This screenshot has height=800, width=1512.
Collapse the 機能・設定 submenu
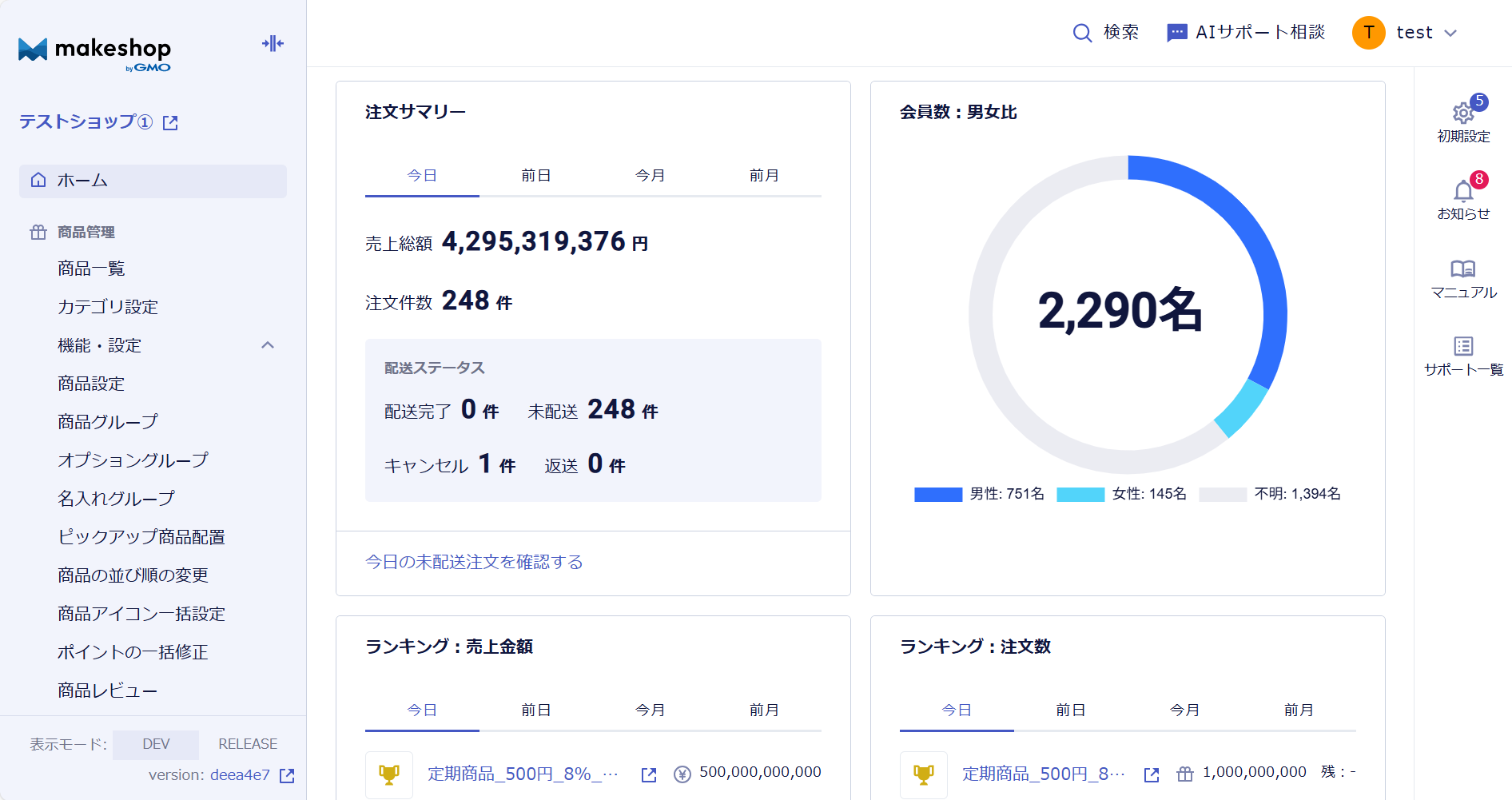tap(268, 345)
